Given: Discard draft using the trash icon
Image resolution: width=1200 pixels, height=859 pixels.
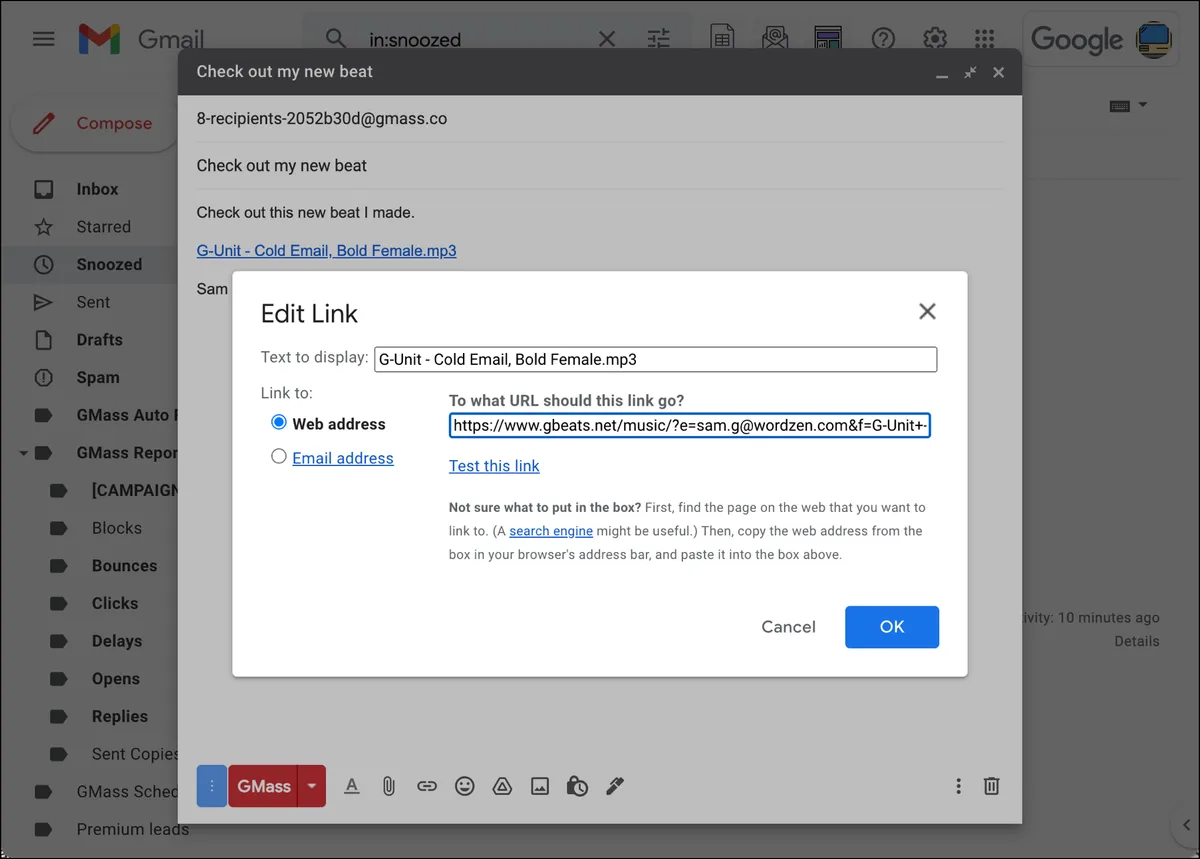Looking at the screenshot, I should [x=991, y=786].
